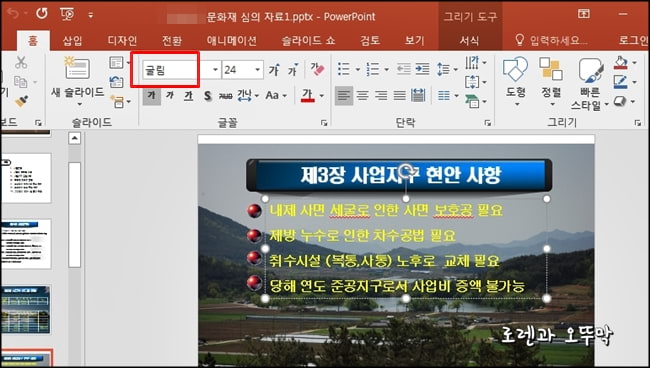Viewport: 650px width, 368px height.
Task: Open the 글꼴 font dialog launcher
Action: [x=324, y=123]
